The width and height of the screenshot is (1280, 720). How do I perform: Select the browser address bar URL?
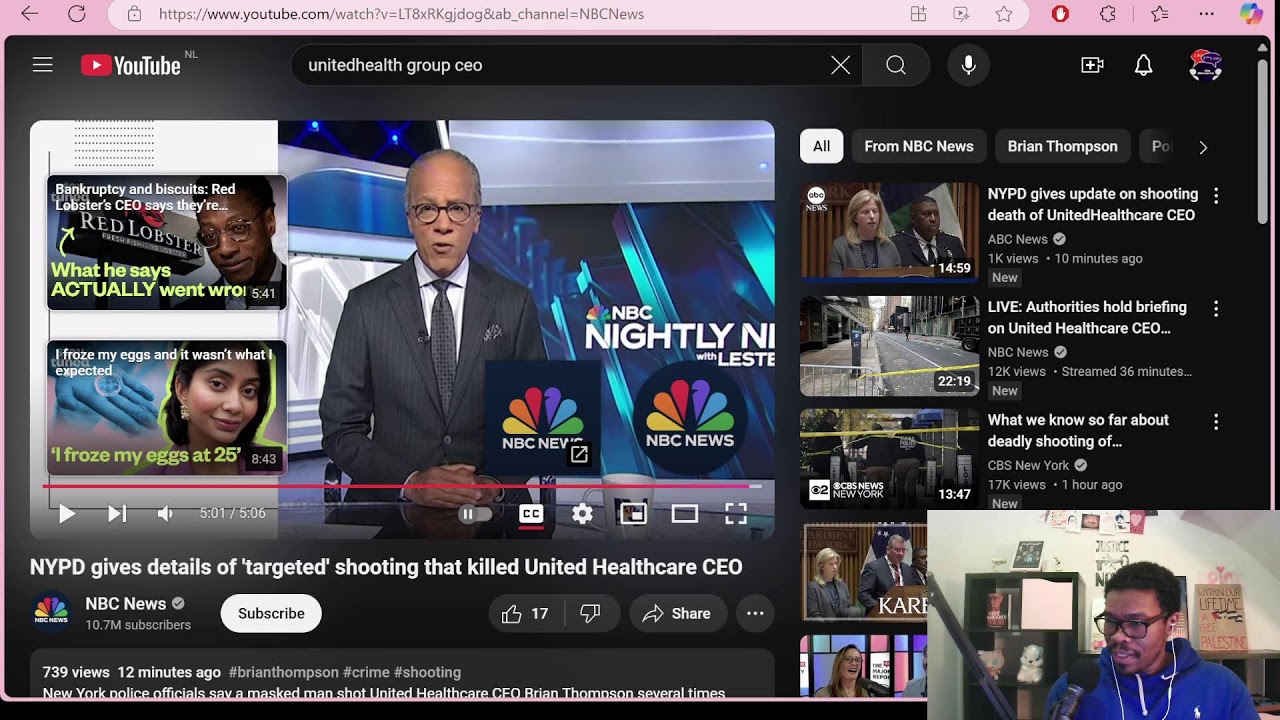pos(401,14)
